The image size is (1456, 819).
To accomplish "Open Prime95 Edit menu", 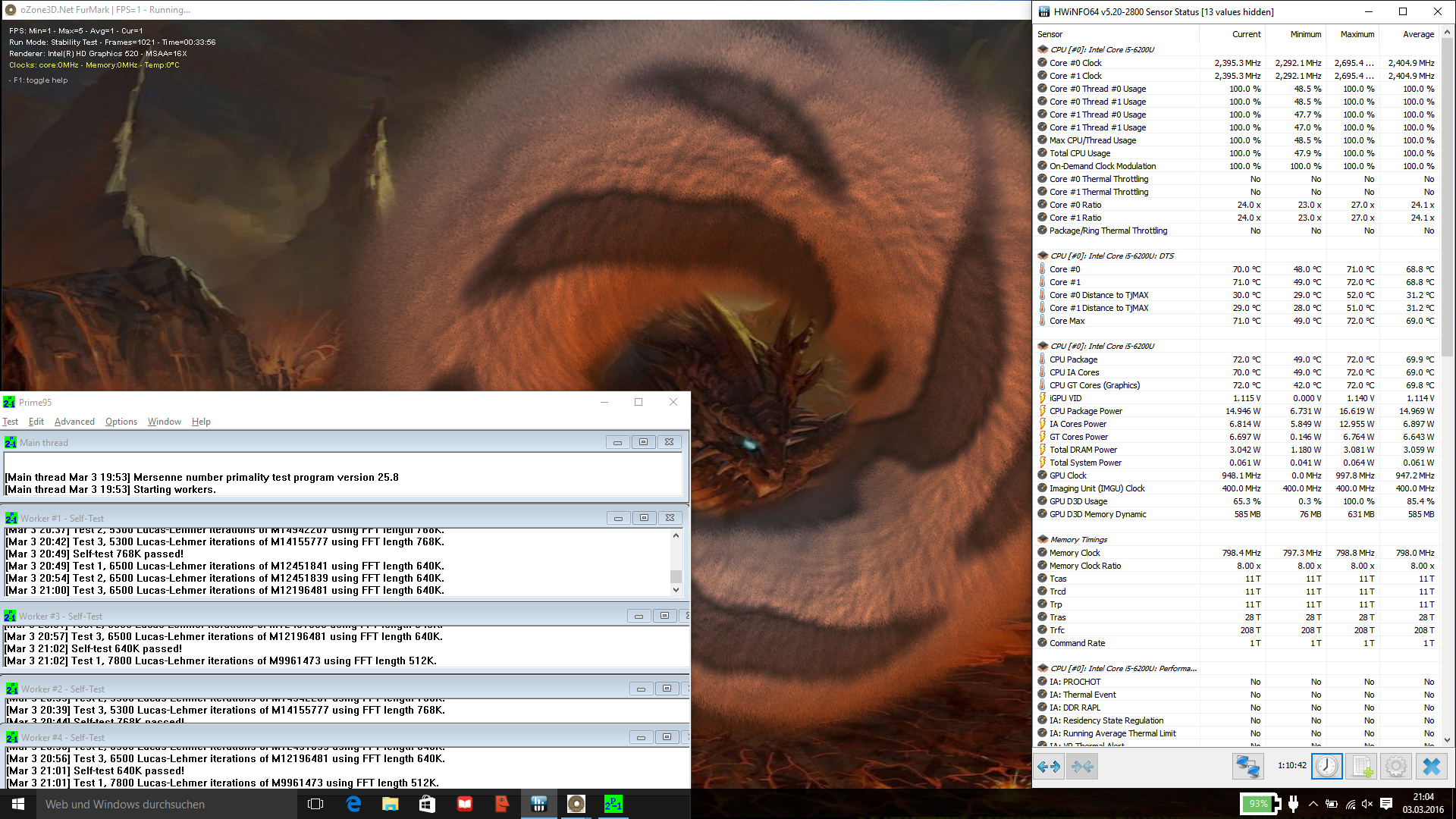I will (36, 422).
